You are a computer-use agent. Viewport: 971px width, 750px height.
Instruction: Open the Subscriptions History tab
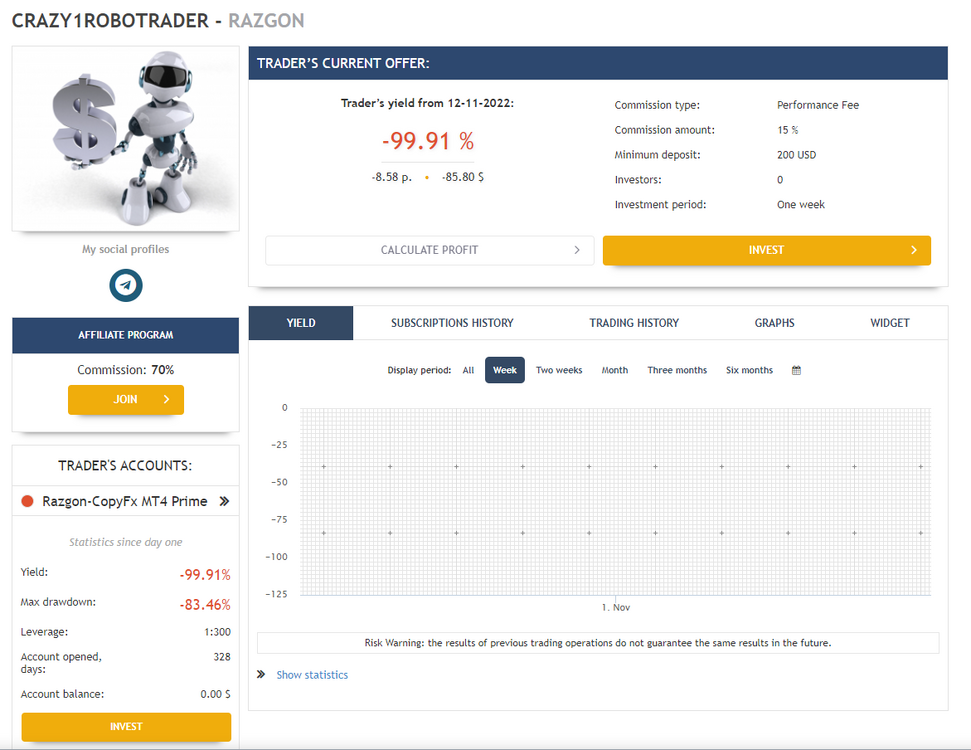point(452,323)
